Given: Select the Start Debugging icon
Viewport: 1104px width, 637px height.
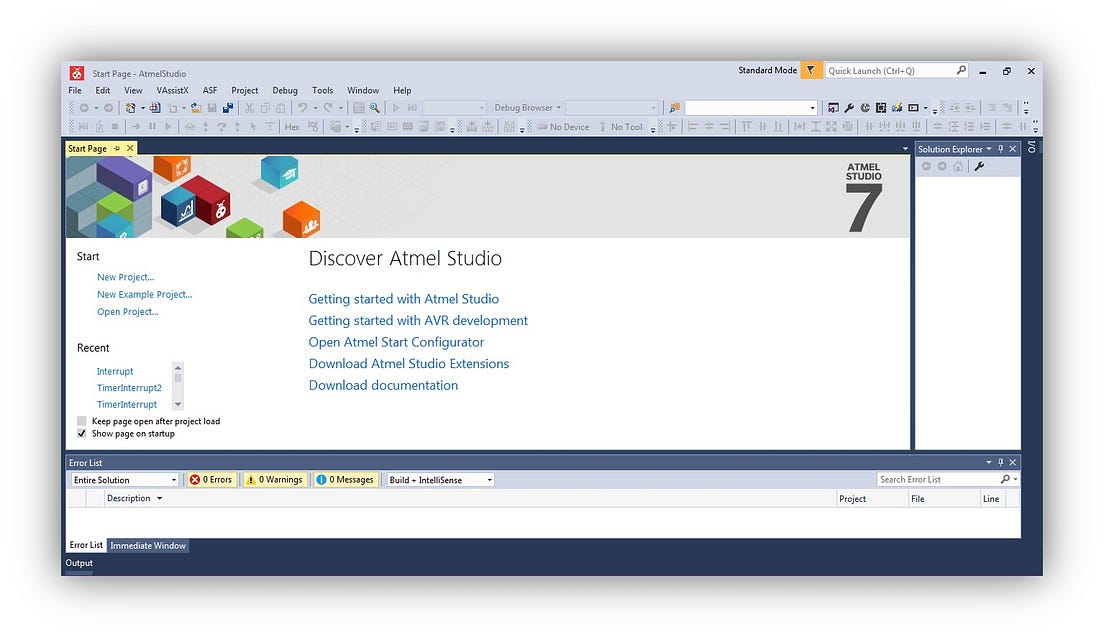Looking at the screenshot, I should [x=394, y=107].
